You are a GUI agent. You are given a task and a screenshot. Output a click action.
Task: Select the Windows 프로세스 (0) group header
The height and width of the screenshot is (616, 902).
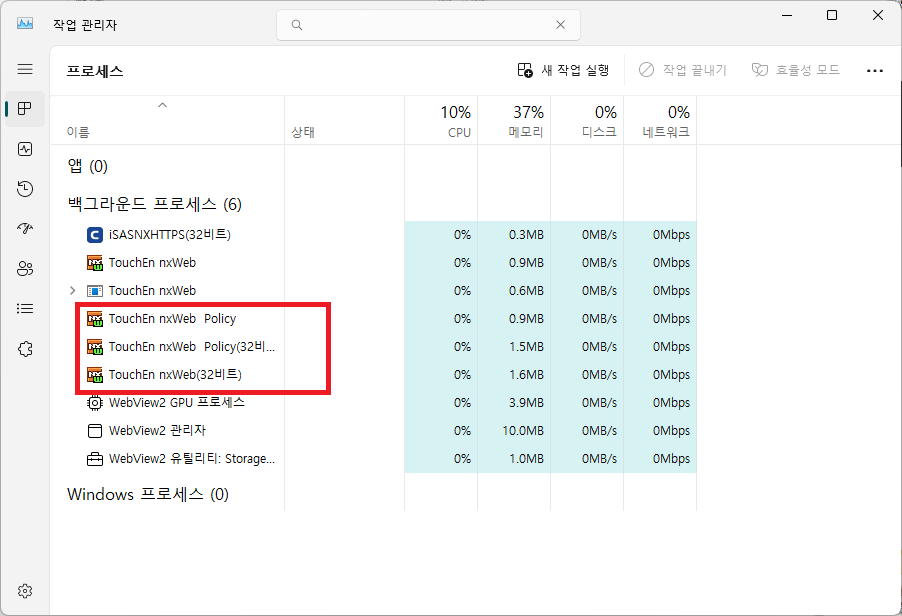pos(148,494)
